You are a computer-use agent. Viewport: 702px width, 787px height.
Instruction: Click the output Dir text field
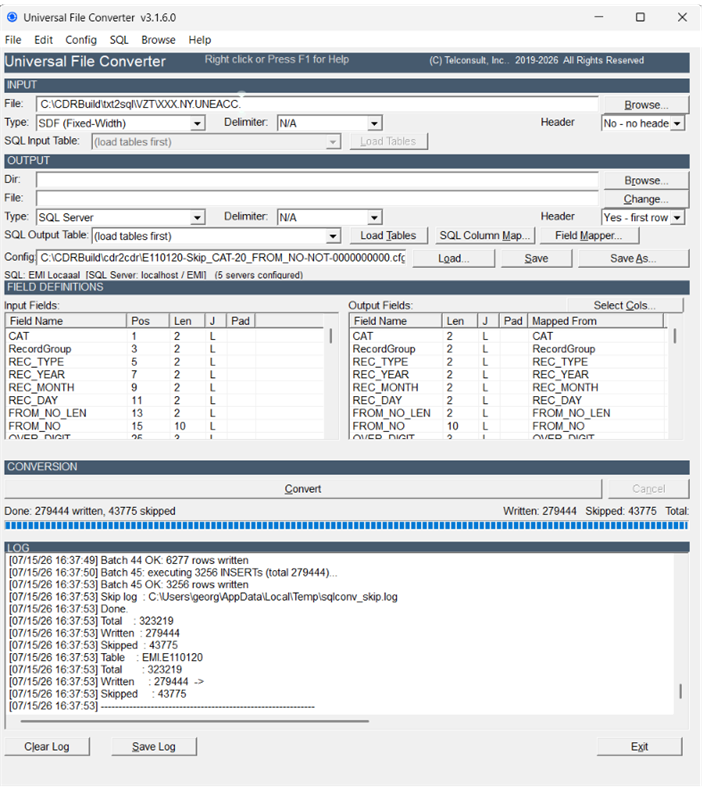click(x=317, y=180)
